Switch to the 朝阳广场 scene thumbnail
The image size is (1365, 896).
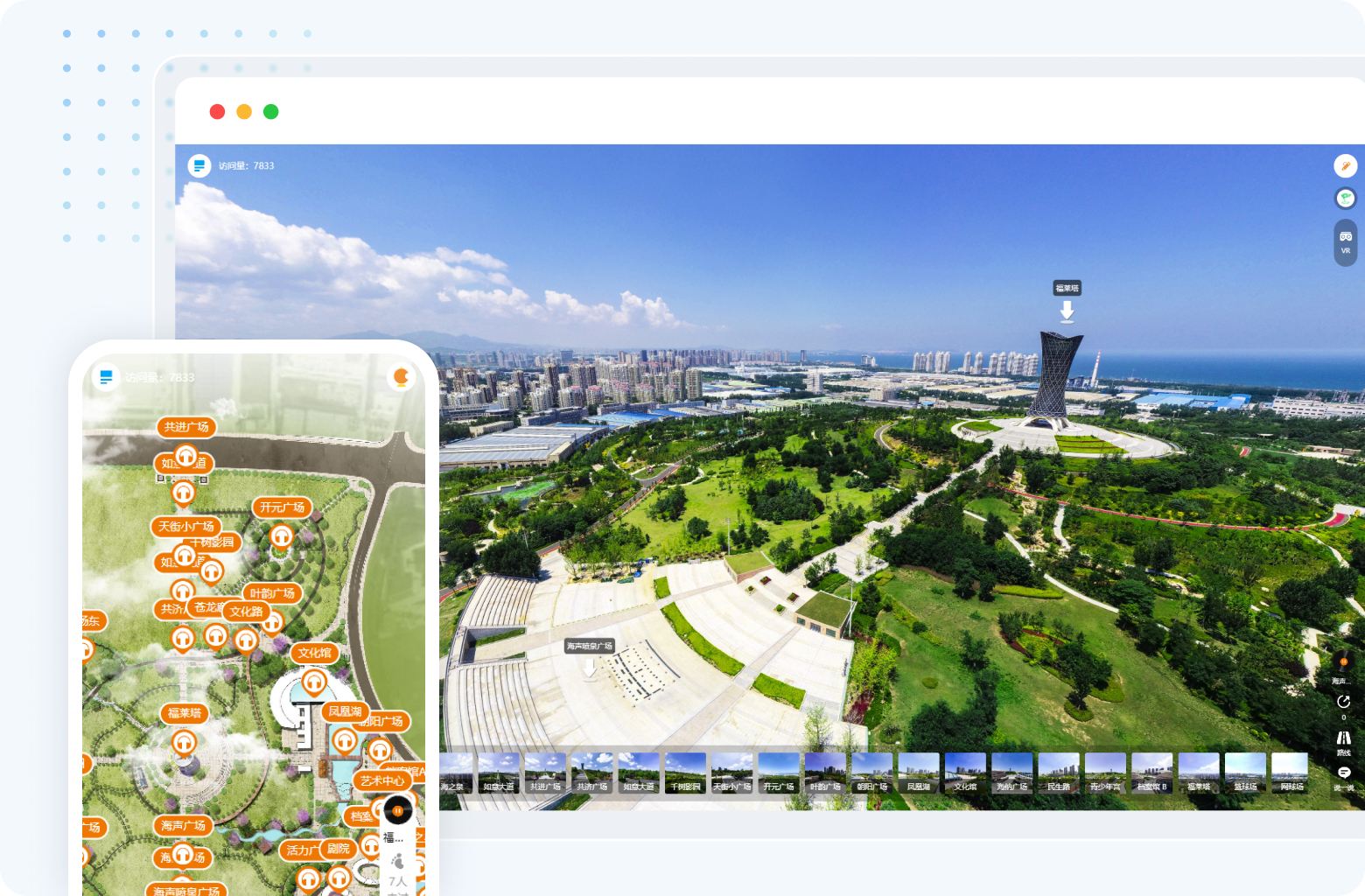pos(871,773)
